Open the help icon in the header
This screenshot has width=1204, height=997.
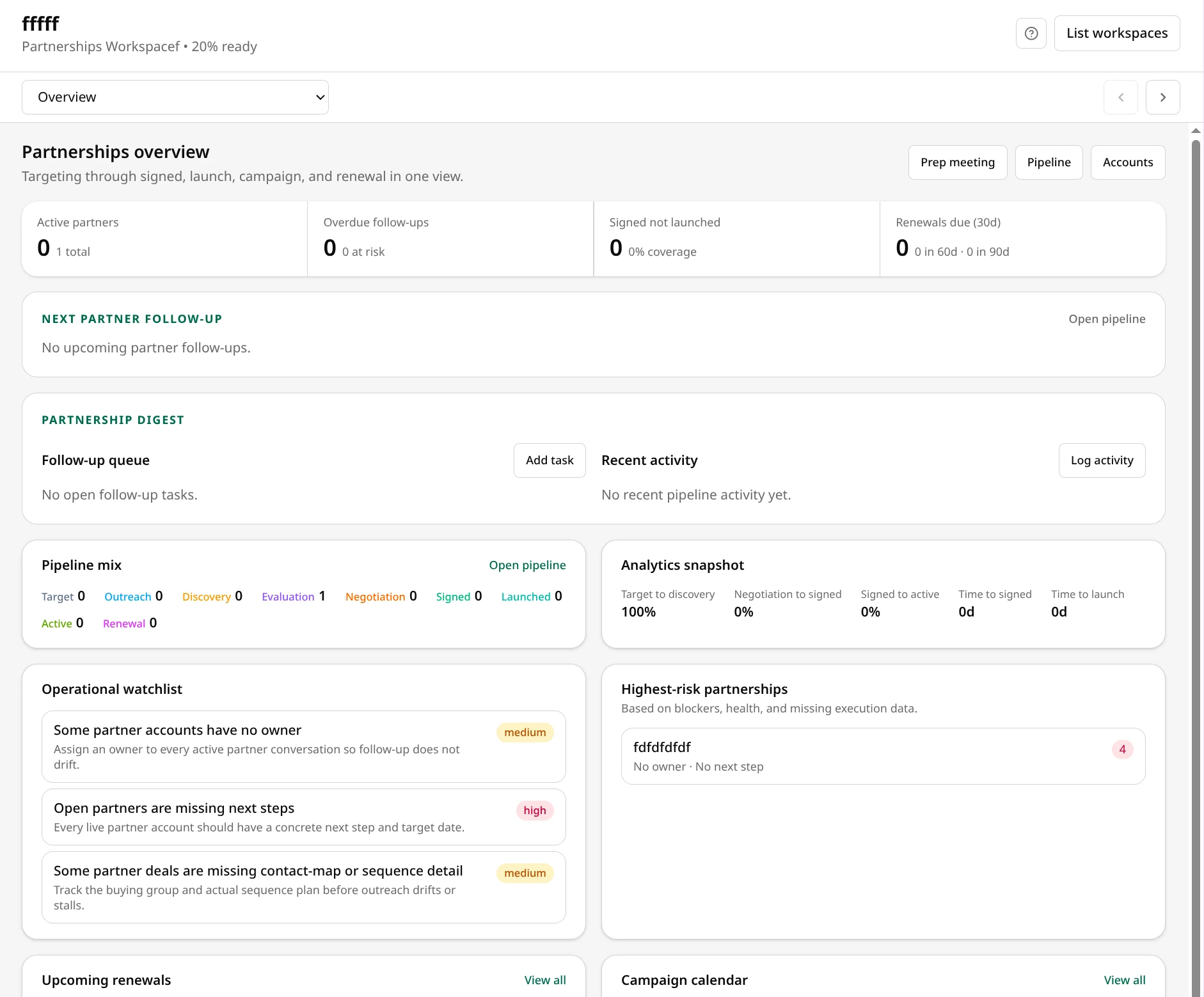[1031, 33]
